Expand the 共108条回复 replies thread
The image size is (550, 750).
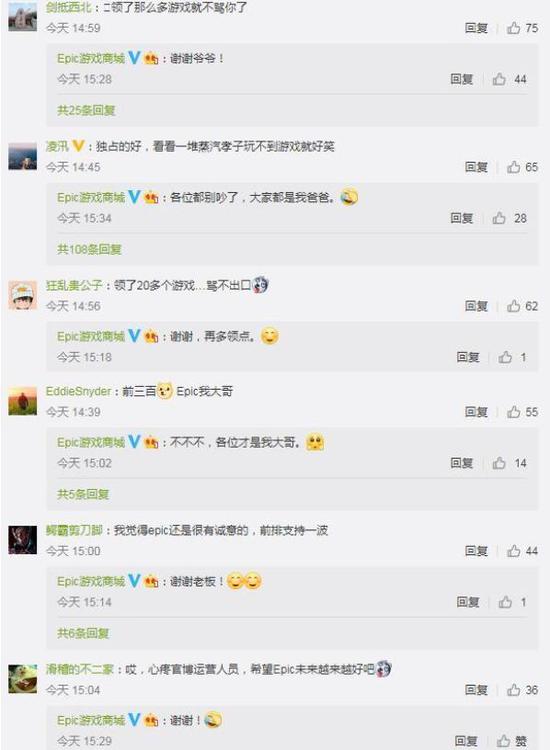click(89, 249)
